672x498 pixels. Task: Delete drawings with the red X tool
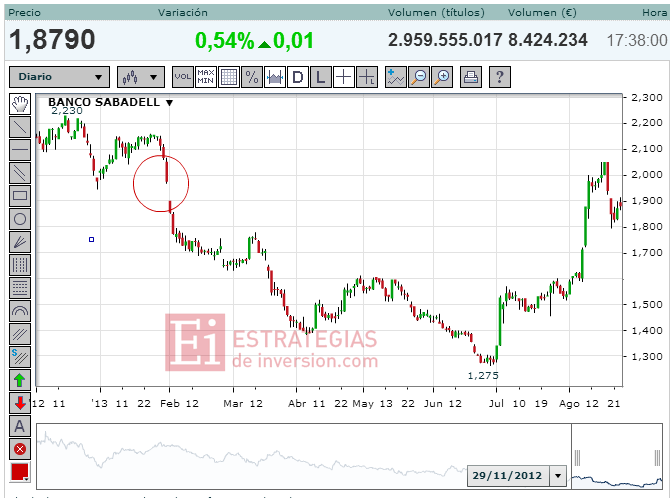(20, 449)
